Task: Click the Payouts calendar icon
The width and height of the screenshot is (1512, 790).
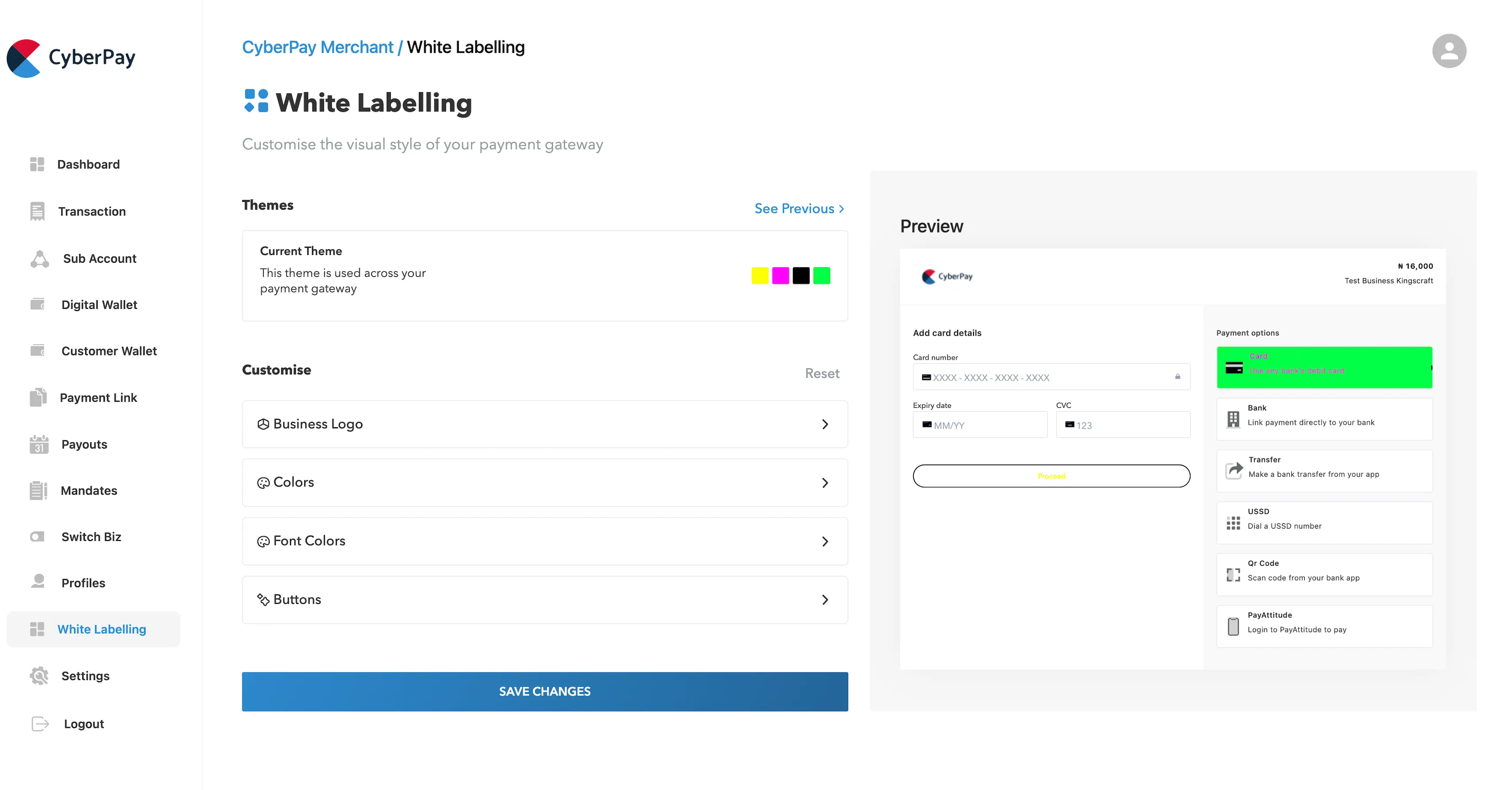Action: tap(39, 445)
